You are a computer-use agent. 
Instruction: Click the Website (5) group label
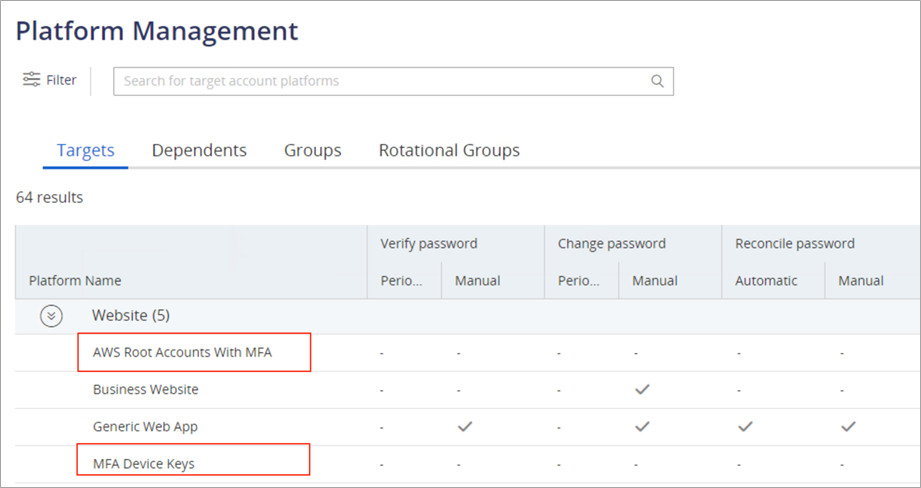pos(130,316)
